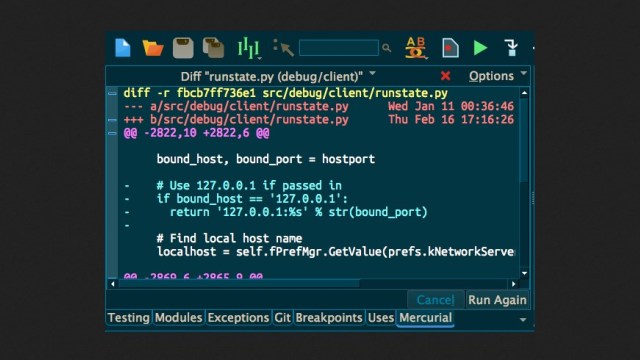Open a file using the orange folder icon

coord(153,48)
